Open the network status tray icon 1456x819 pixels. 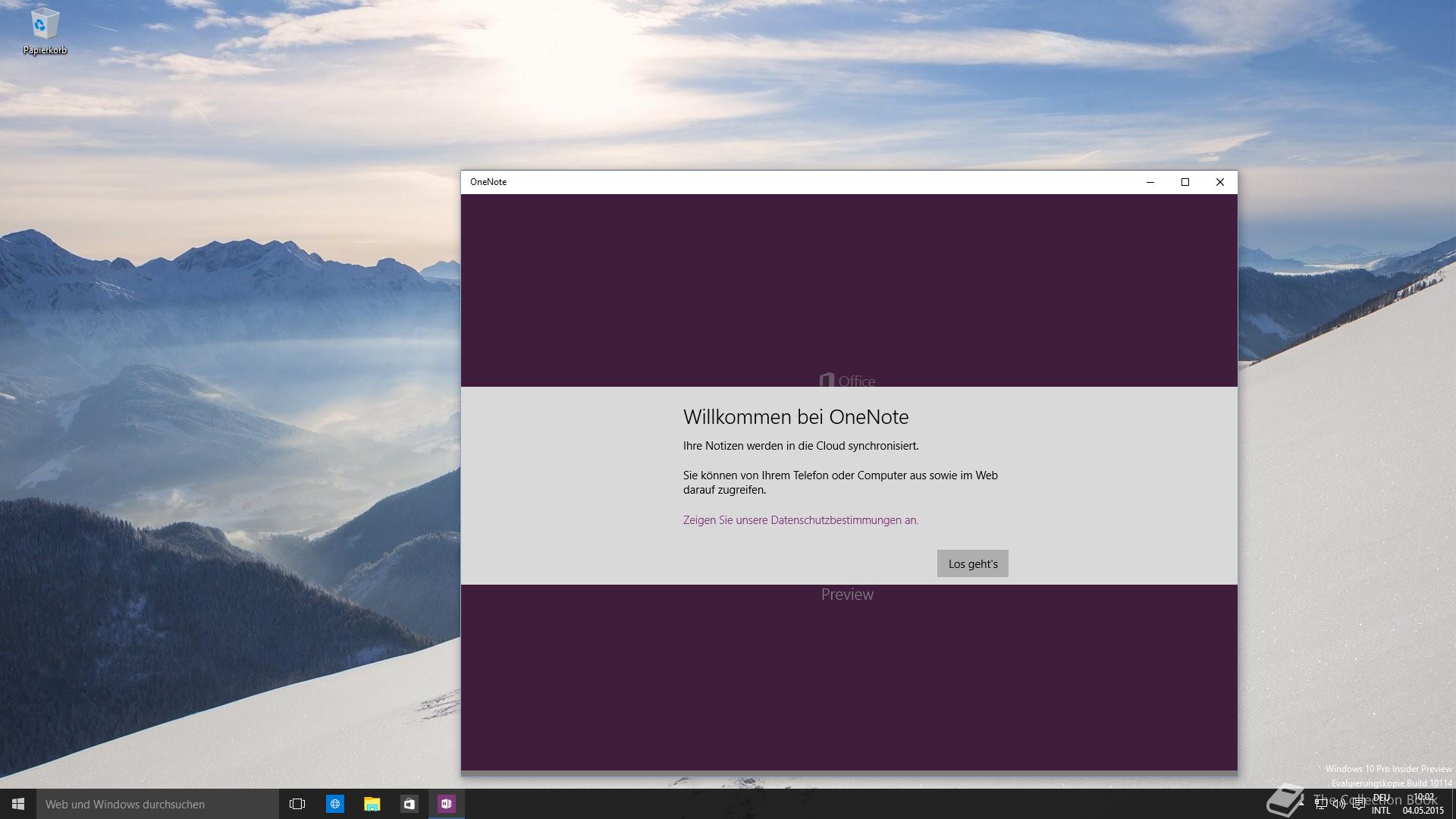pyautogui.click(x=1321, y=804)
